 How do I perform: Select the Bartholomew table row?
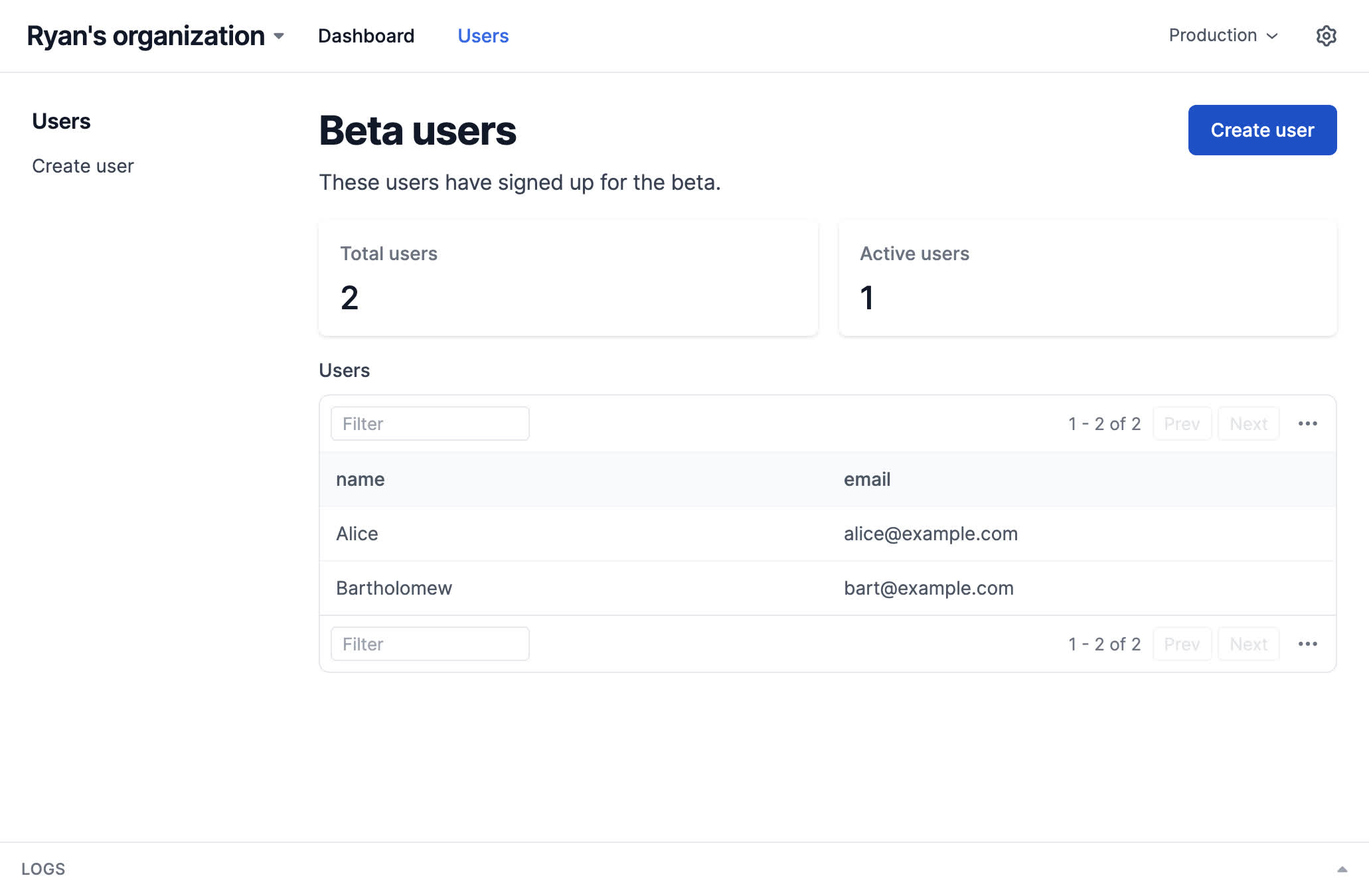(x=827, y=588)
